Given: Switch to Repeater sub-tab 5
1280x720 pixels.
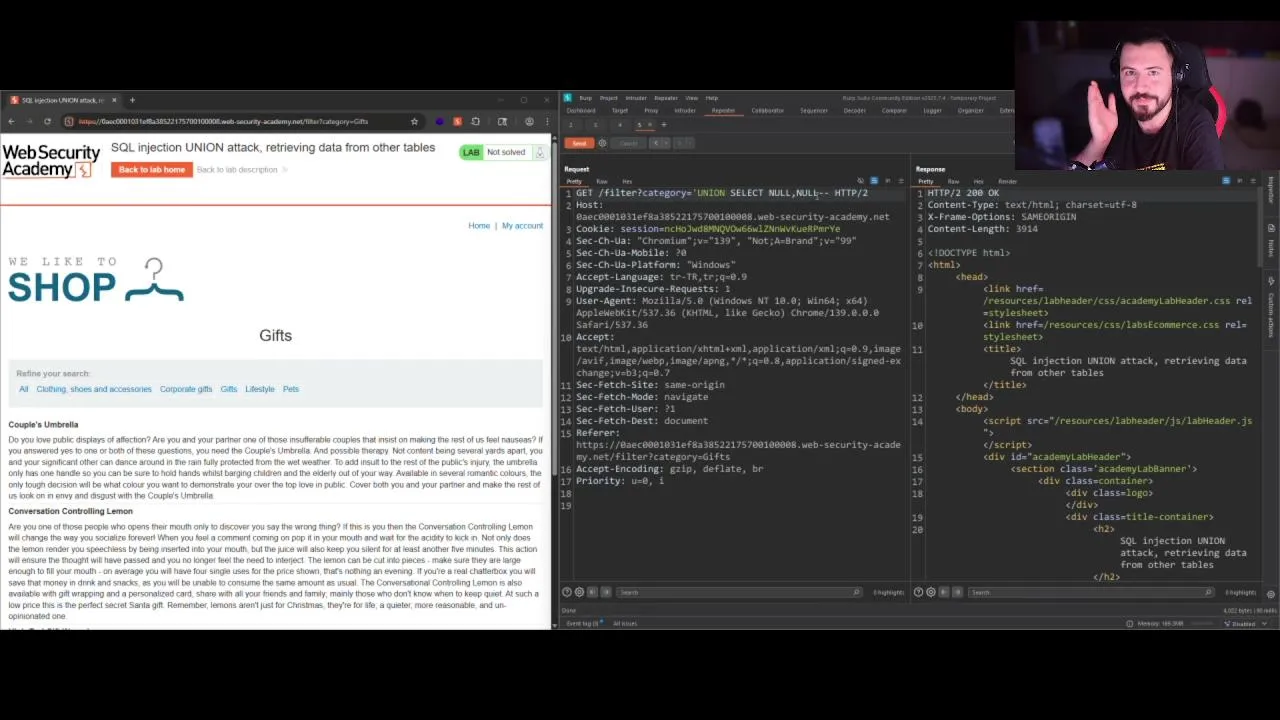Looking at the screenshot, I should tap(640, 125).
